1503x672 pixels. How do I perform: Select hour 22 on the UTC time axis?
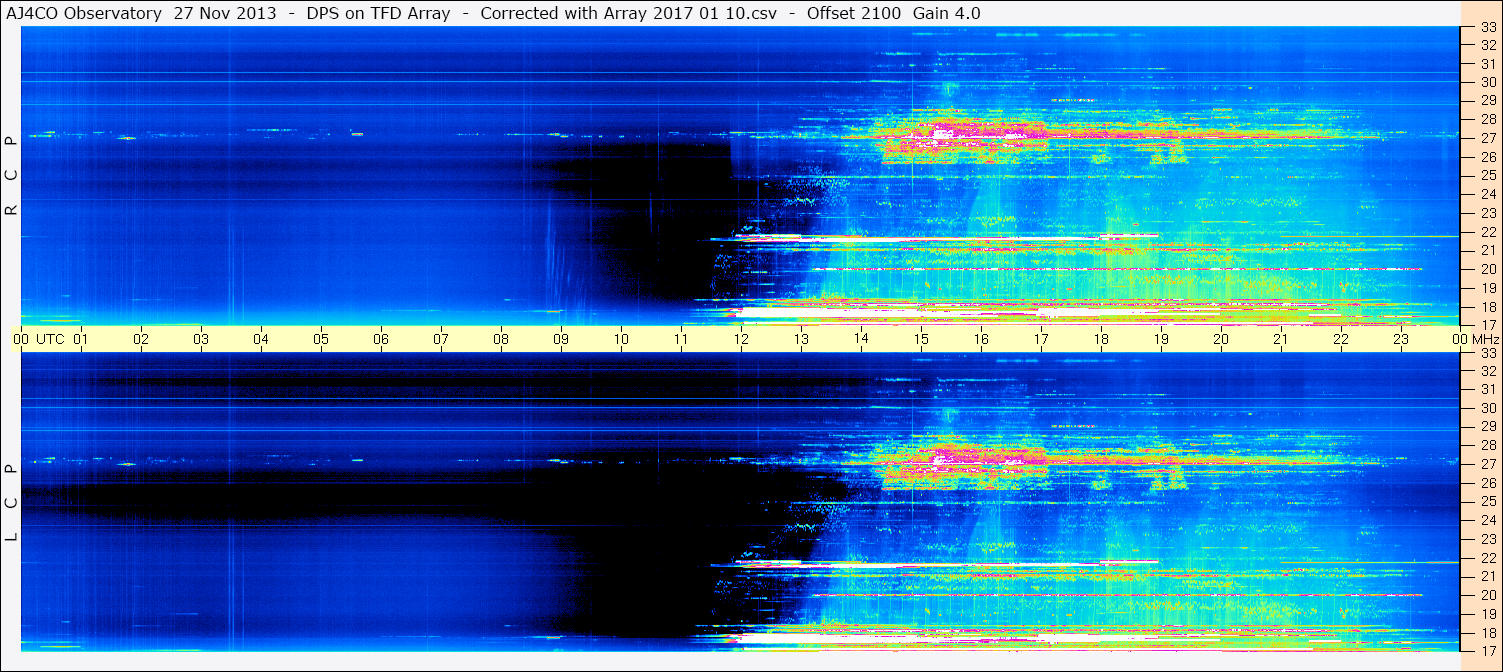pyautogui.click(x=1341, y=339)
